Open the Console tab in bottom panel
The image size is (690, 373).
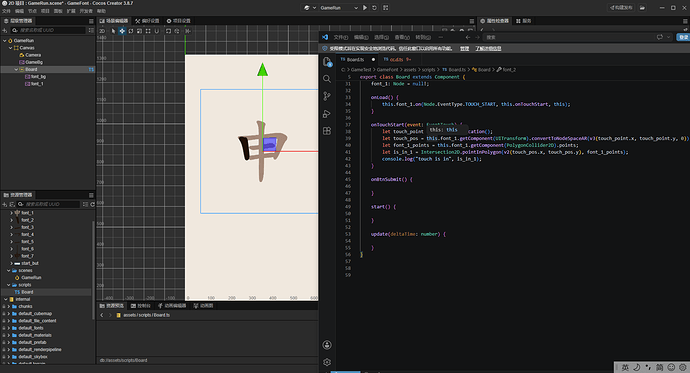click(x=141, y=306)
